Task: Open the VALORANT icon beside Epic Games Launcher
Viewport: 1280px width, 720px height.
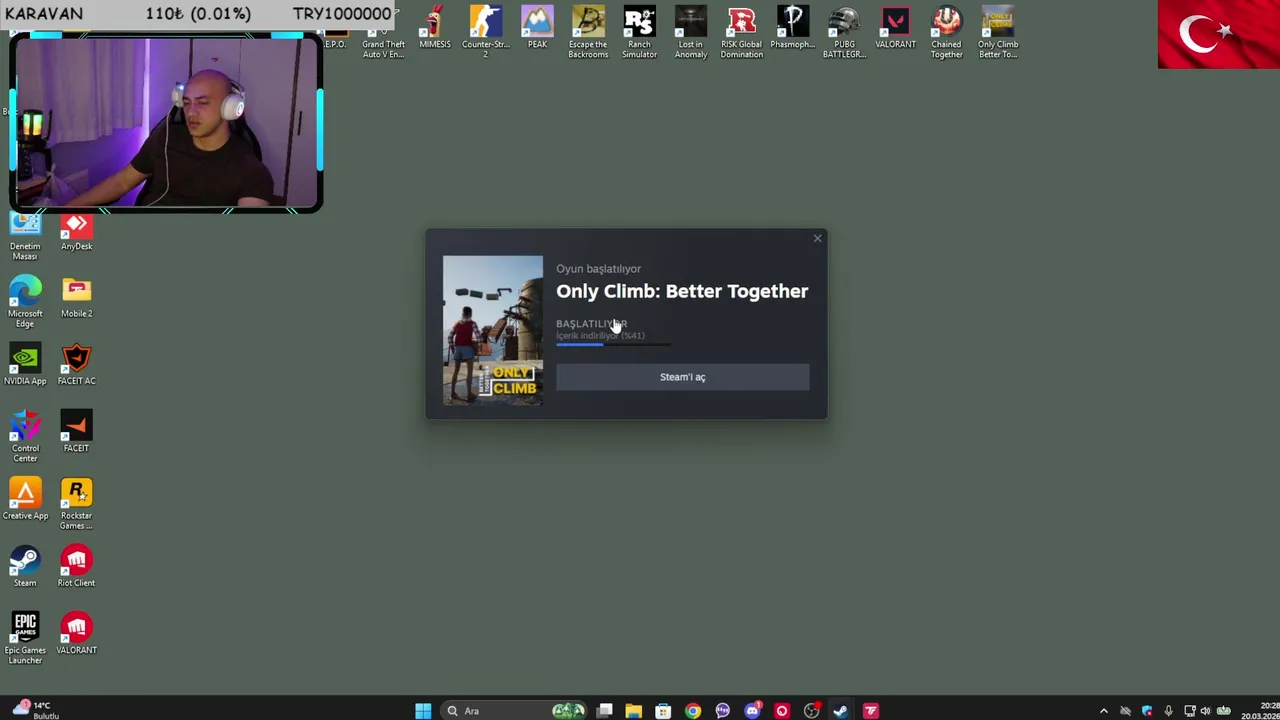Action: [76, 634]
